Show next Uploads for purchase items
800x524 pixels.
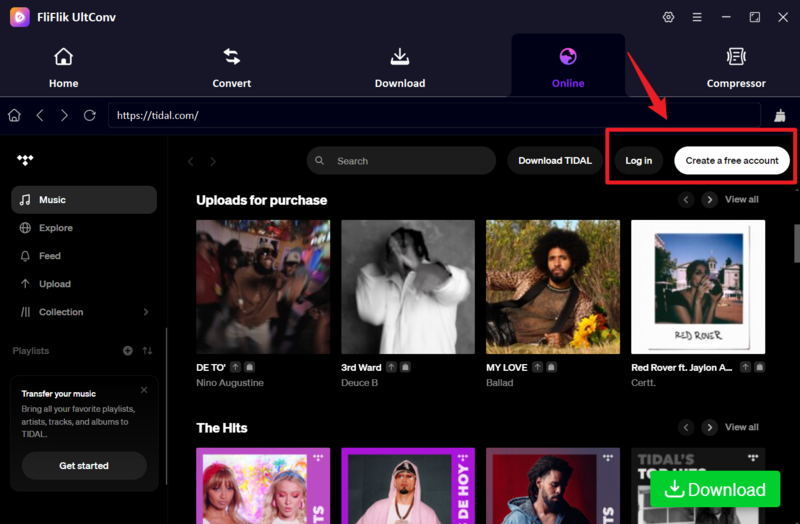(709, 199)
